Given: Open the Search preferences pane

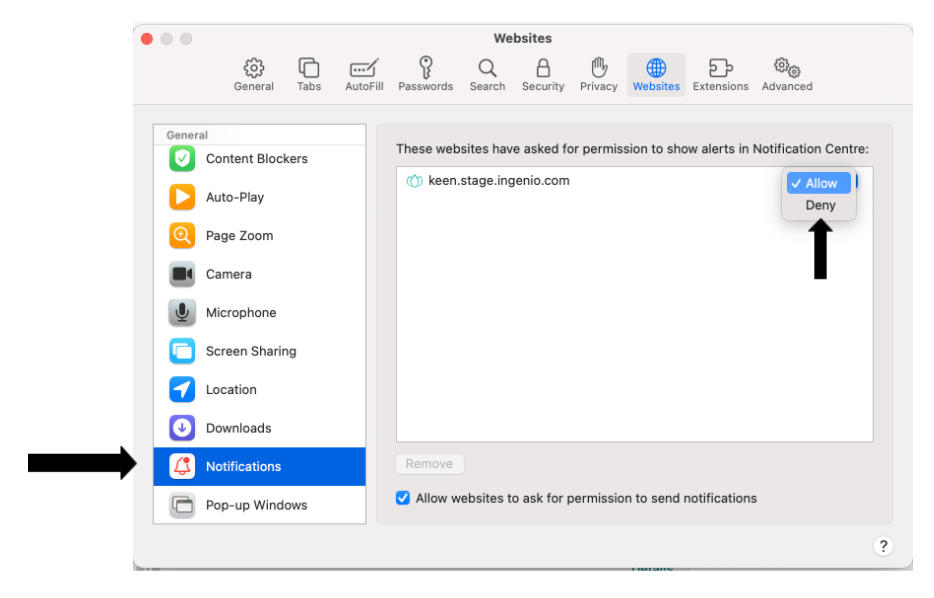Looking at the screenshot, I should [x=487, y=75].
